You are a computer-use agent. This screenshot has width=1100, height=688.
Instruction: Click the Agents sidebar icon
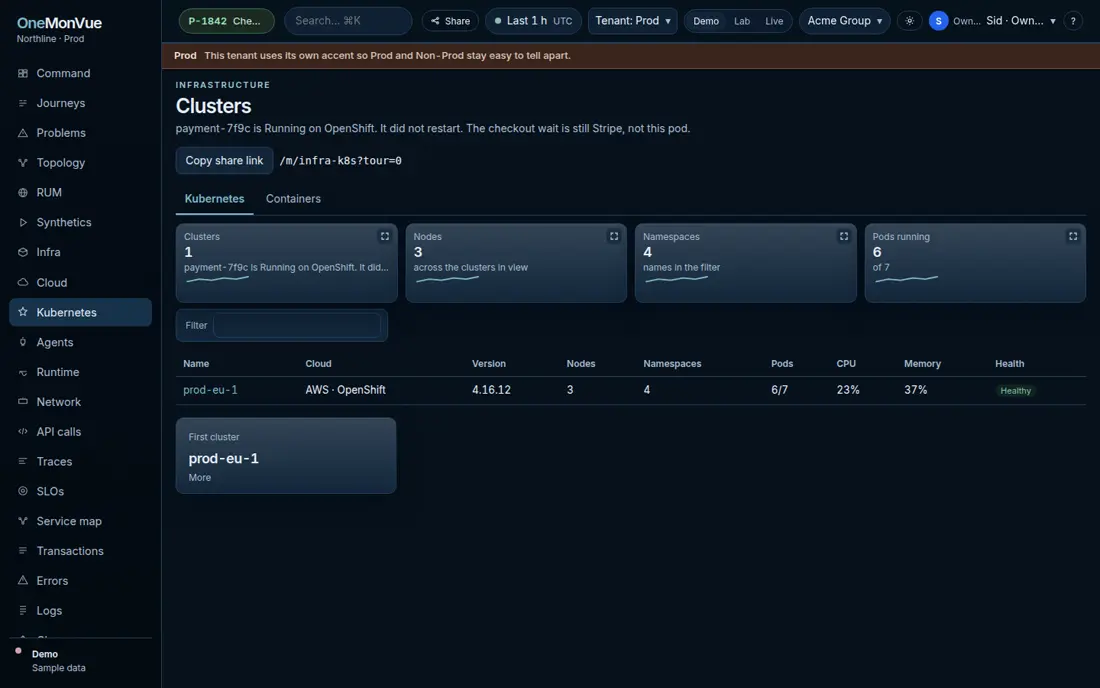point(22,342)
